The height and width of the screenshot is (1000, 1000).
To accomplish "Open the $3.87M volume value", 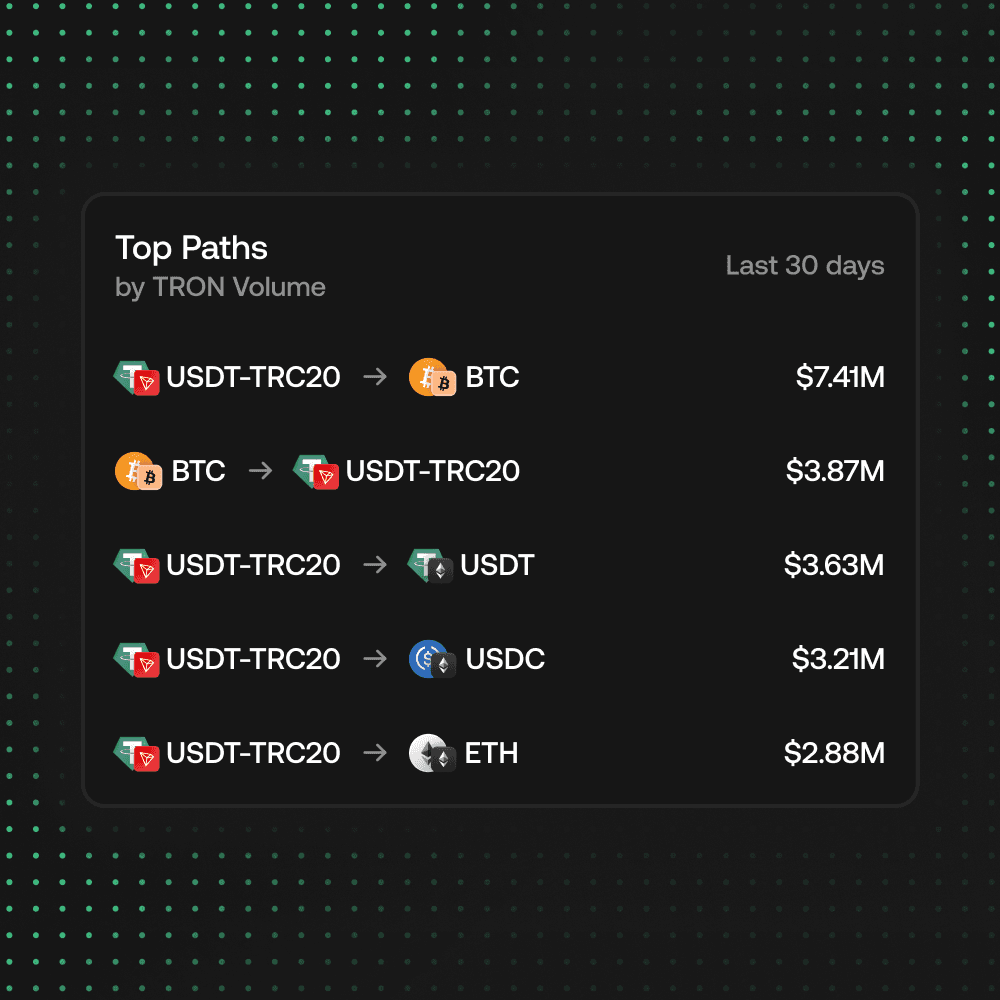I will (x=835, y=471).
